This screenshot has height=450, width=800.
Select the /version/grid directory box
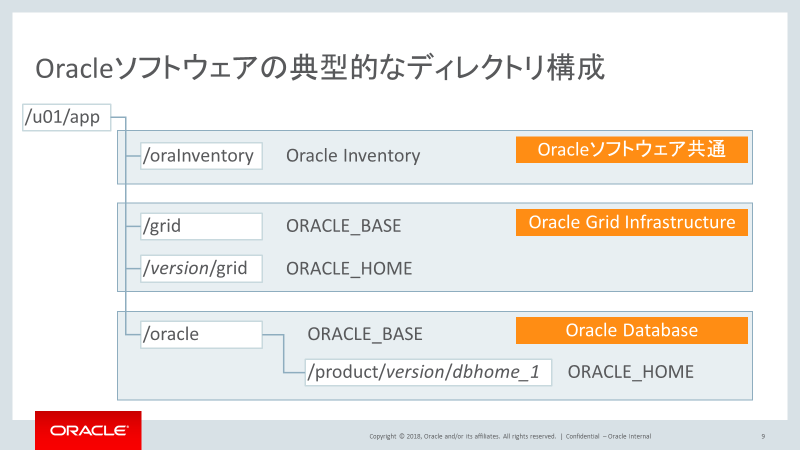200,268
